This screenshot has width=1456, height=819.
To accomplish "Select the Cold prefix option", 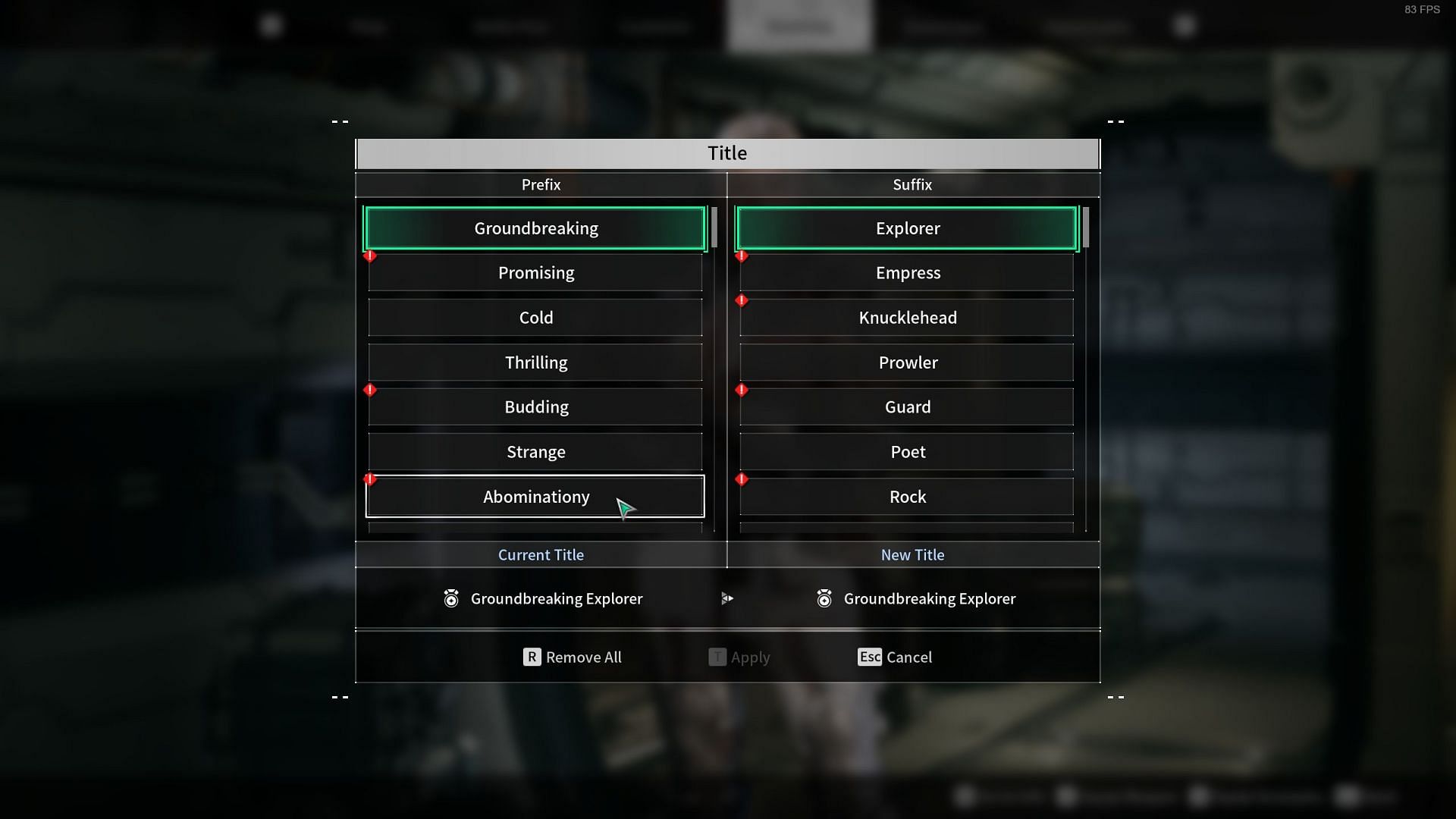I will 535,317.
